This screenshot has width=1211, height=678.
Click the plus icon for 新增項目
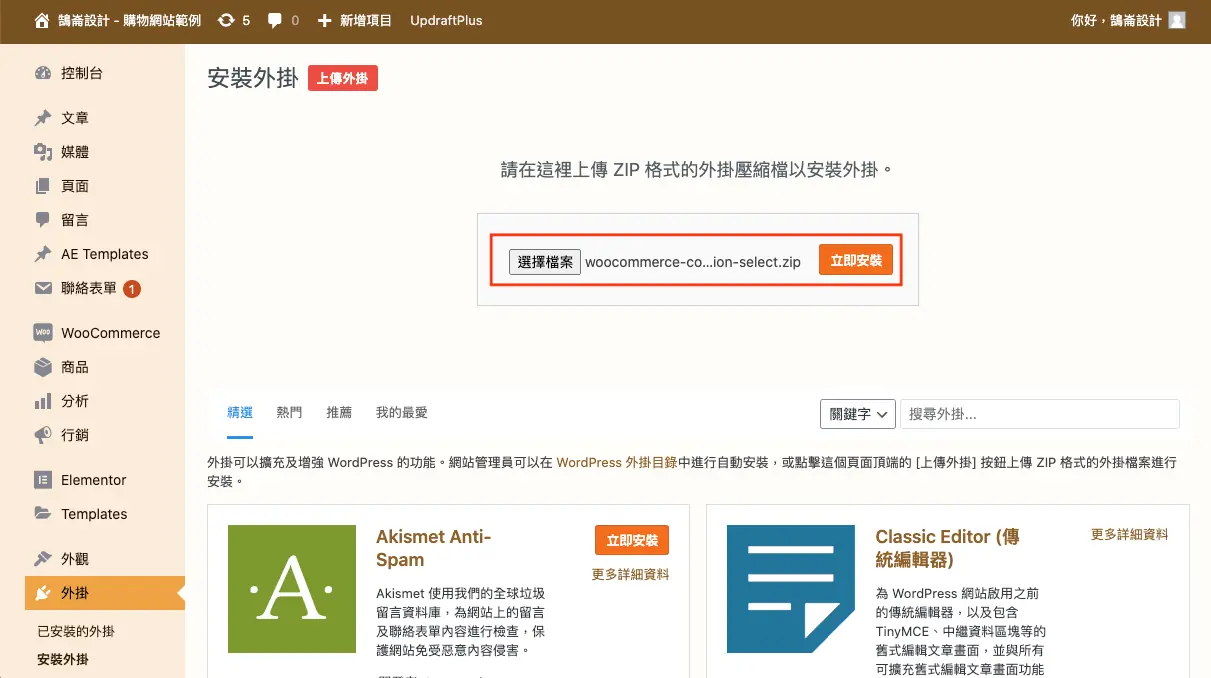pos(324,20)
